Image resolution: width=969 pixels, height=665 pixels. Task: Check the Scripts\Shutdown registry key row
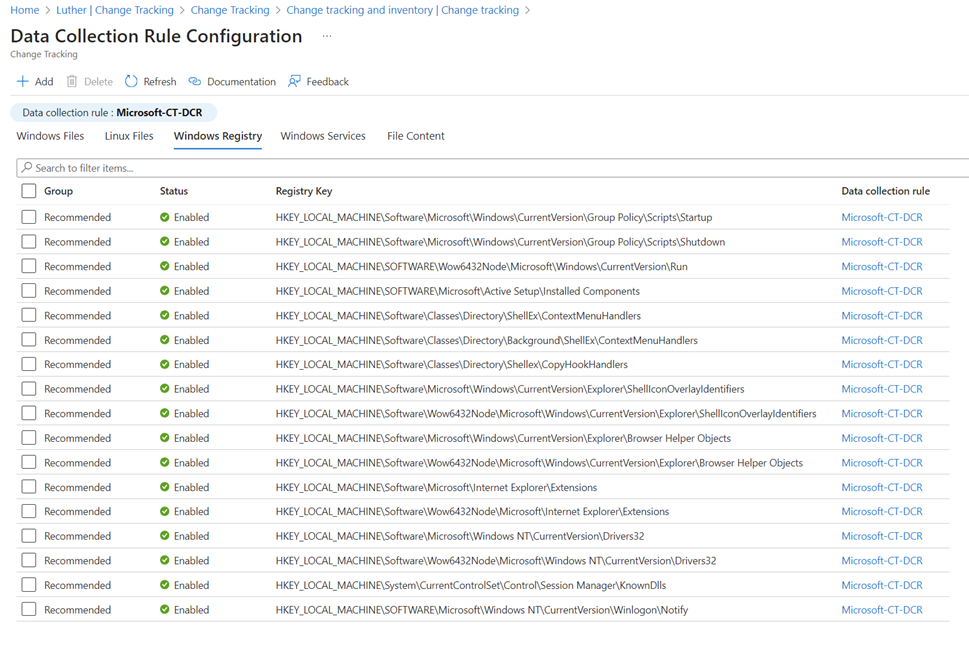(x=29, y=242)
